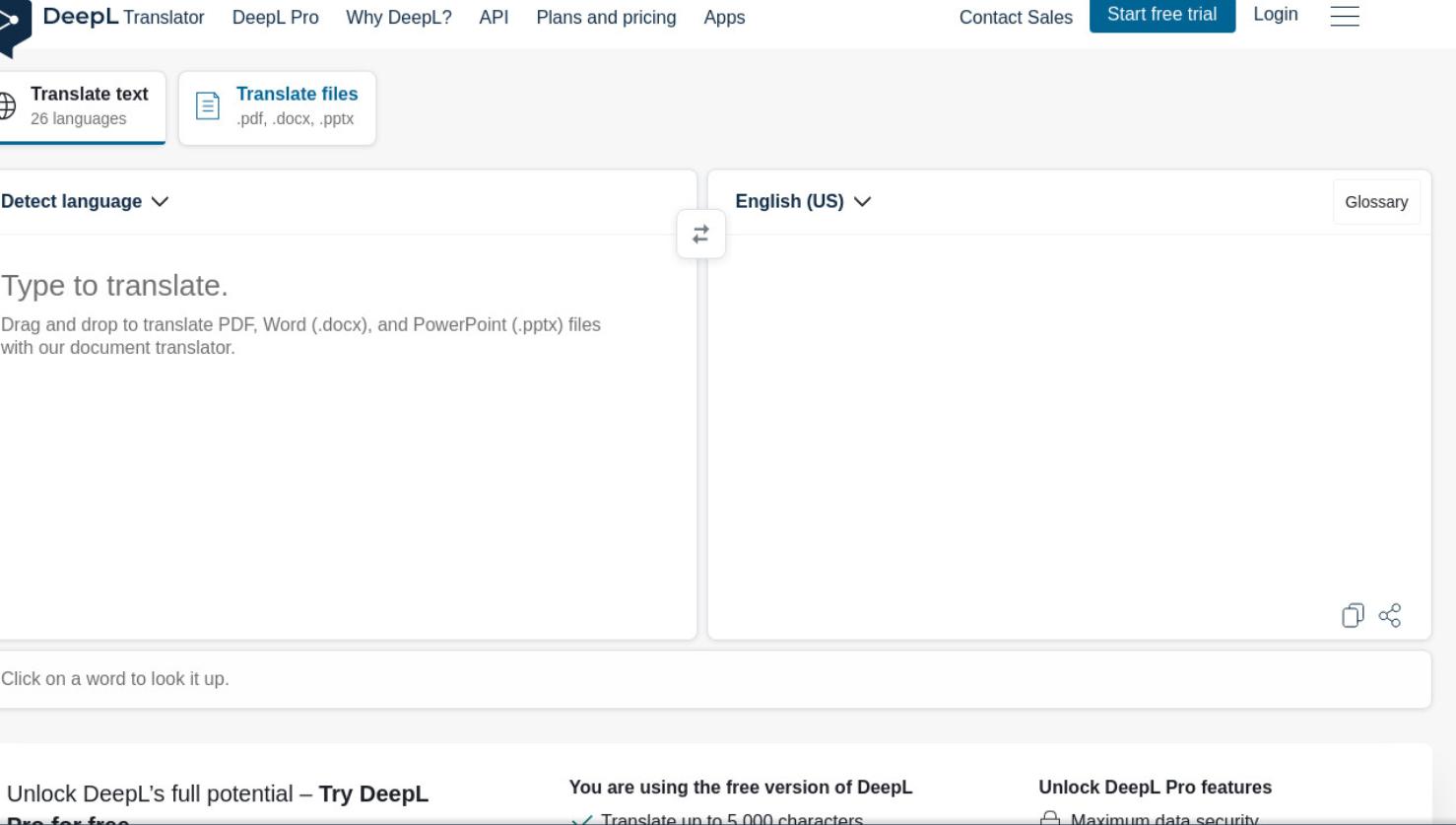Click the 'Drag and drop to translate PDF' hint text

pyautogui.click(x=300, y=336)
